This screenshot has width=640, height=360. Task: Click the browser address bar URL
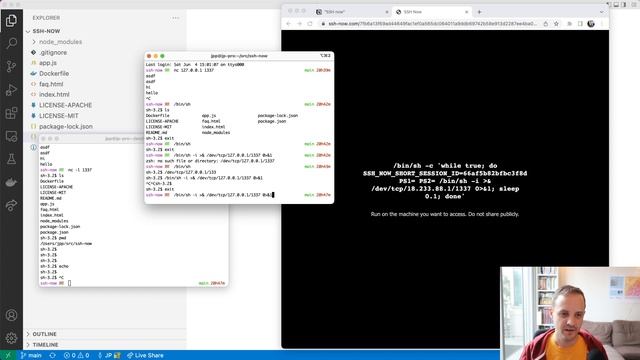pyautogui.click(x=433, y=24)
